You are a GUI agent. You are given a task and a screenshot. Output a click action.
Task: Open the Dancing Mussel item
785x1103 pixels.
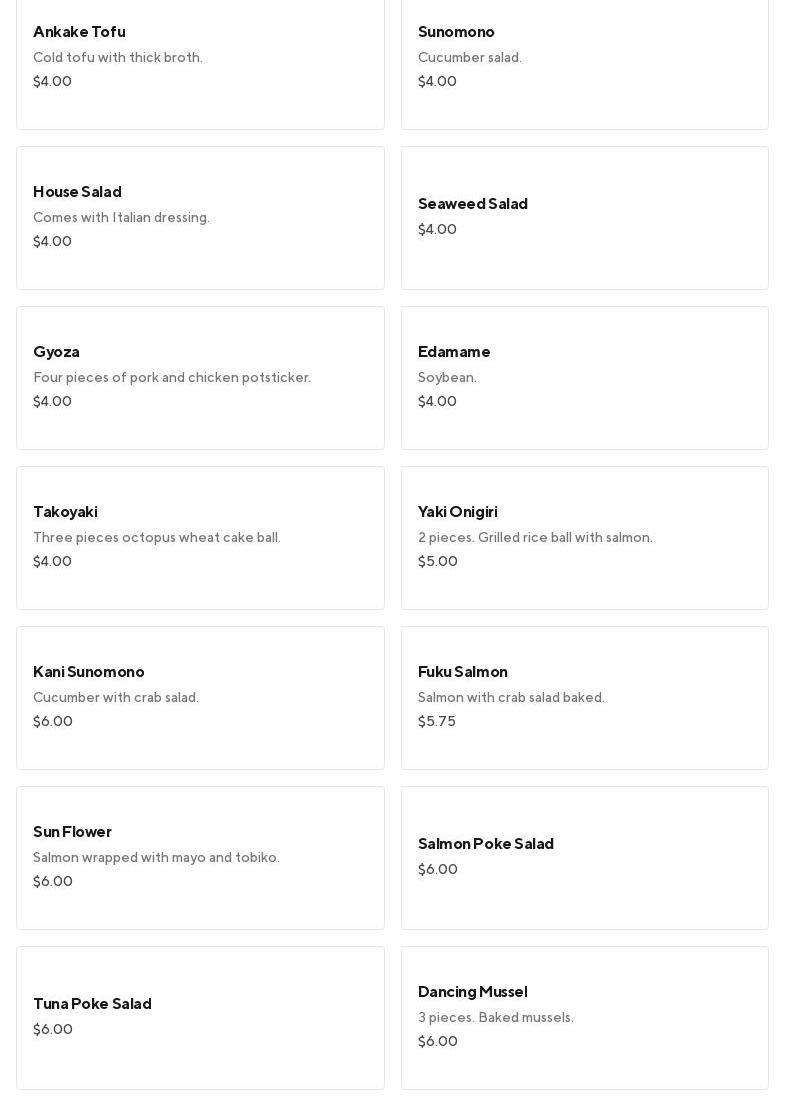pos(584,1017)
